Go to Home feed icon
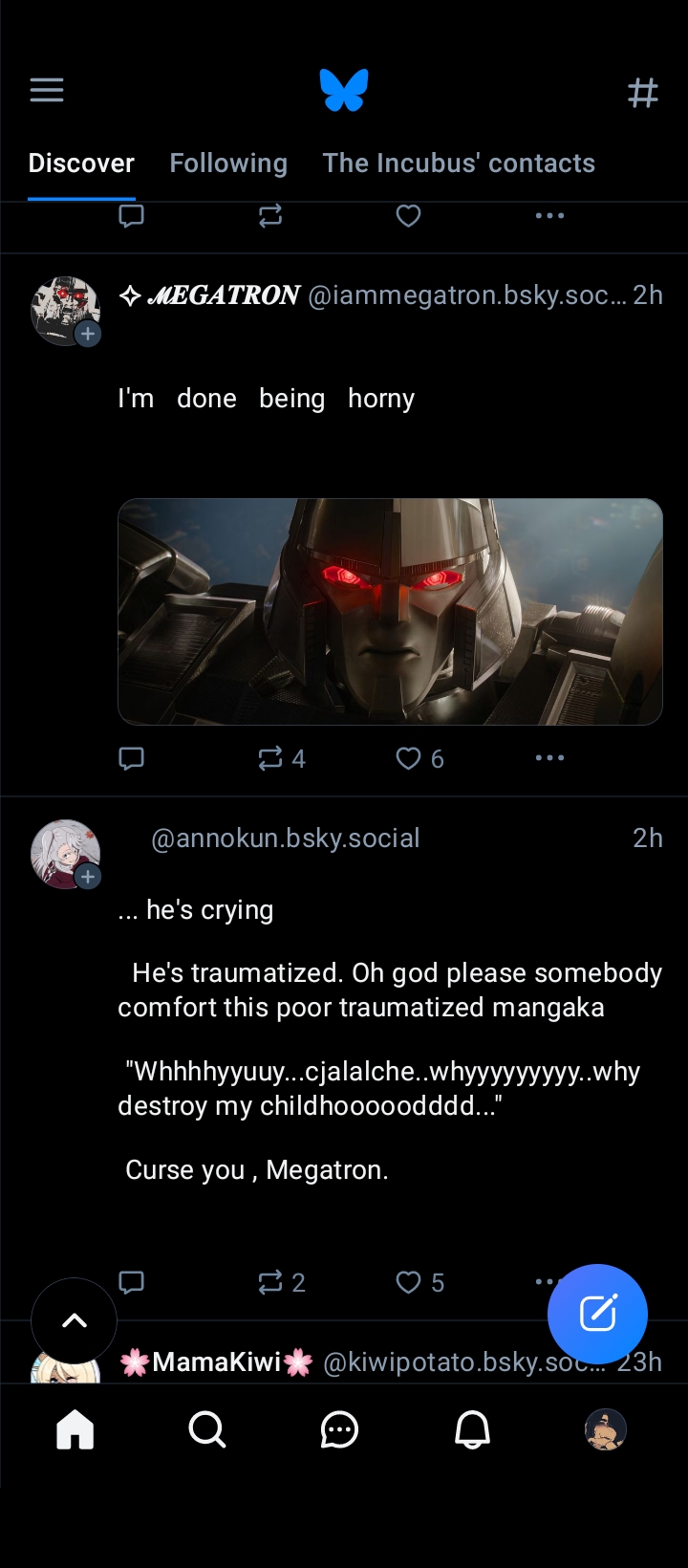Image resolution: width=688 pixels, height=1568 pixels. 75,1430
